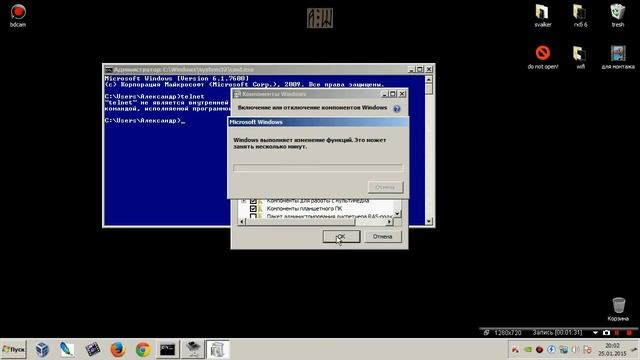Open the nx6 6 desktop folder
This screenshot has height=360, width=640.
[x=580, y=16]
